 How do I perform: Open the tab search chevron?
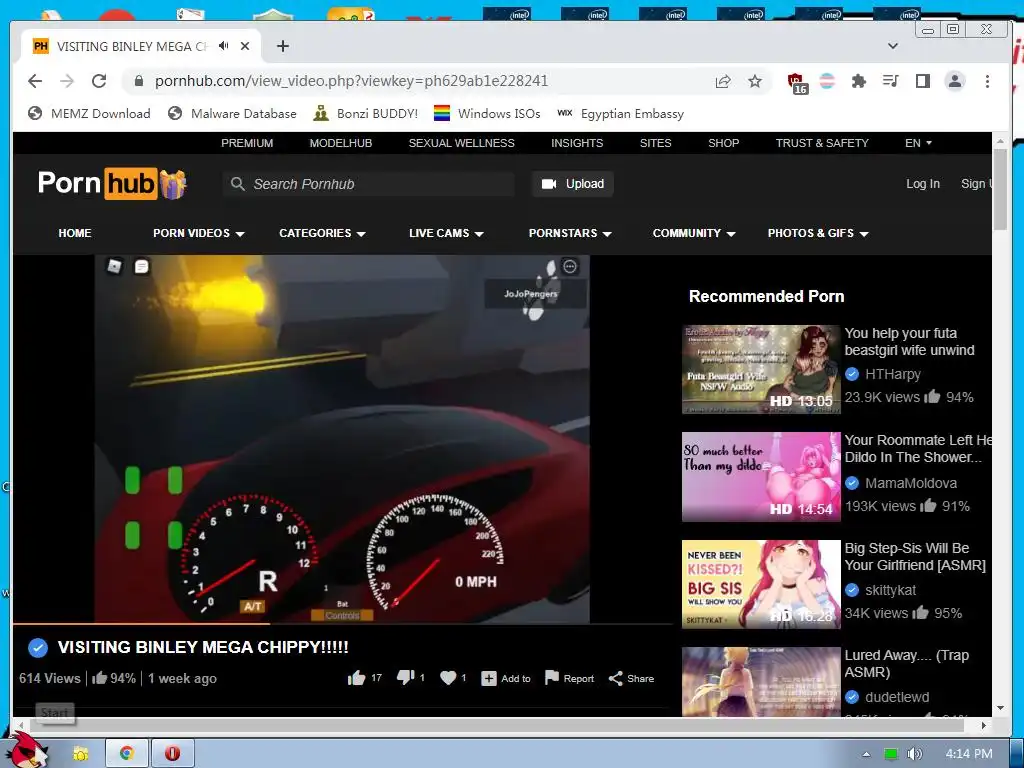point(893,46)
